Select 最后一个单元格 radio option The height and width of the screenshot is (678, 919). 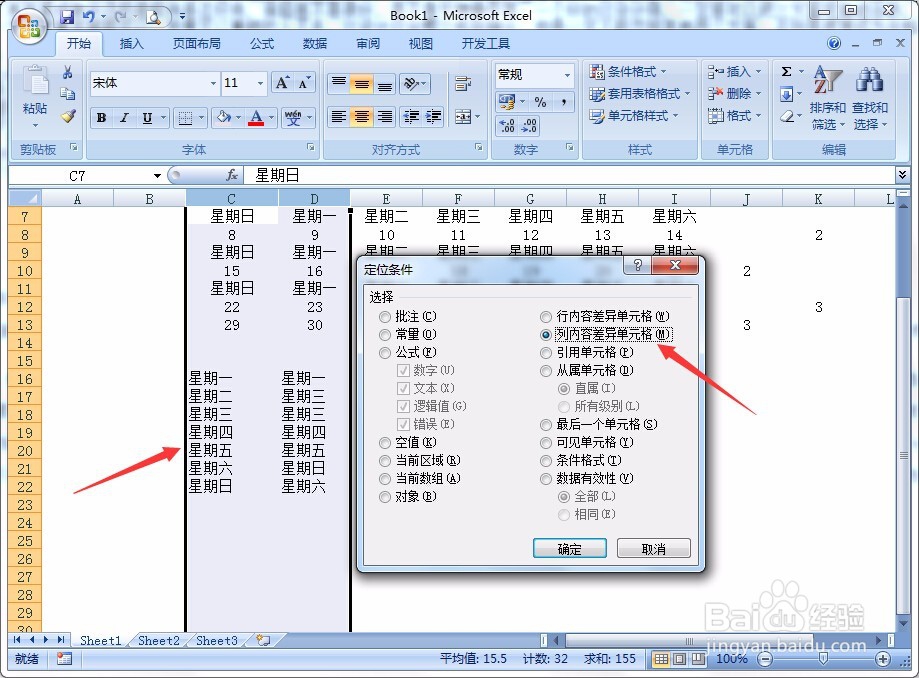546,425
